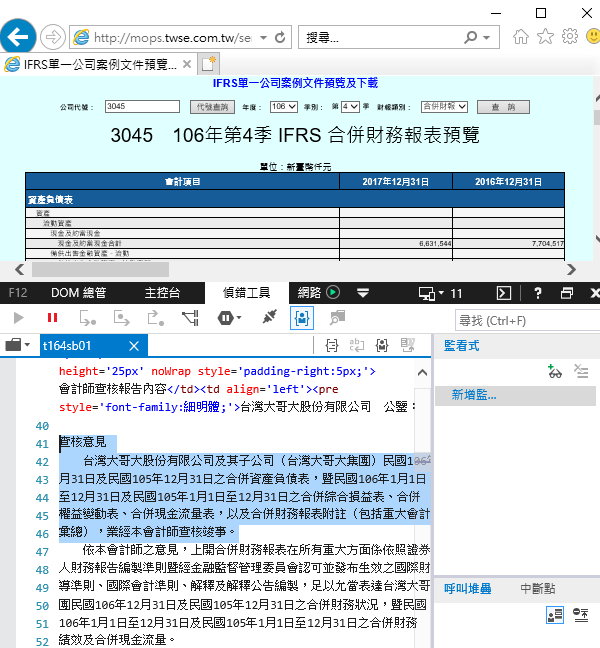The width and height of the screenshot is (600, 648).
Task: Open the 年度 106 dropdown
Action: pos(283,107)
